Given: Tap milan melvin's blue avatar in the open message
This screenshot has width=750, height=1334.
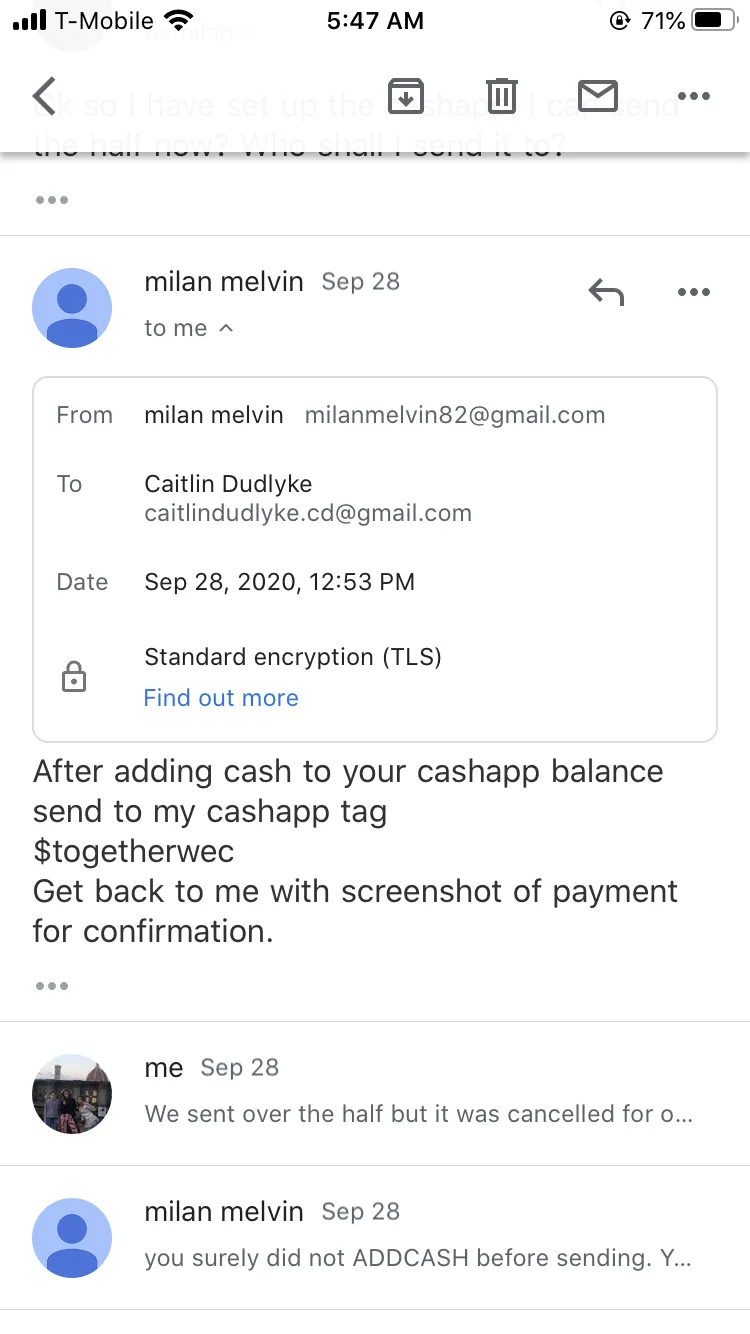Looking at the screenshot, I should click(x=72, y=308).
